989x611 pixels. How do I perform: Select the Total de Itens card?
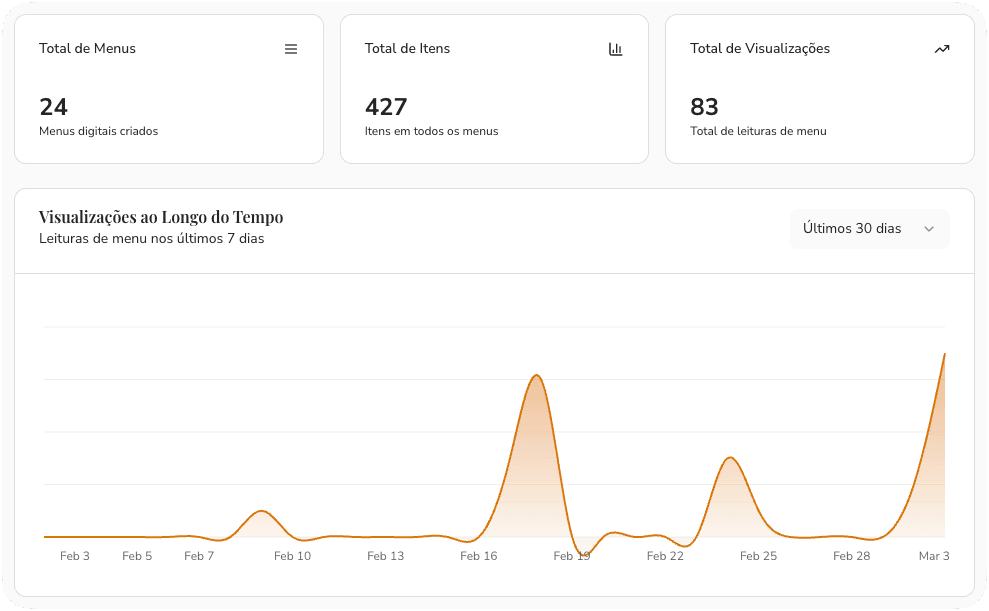click(494, 88)
